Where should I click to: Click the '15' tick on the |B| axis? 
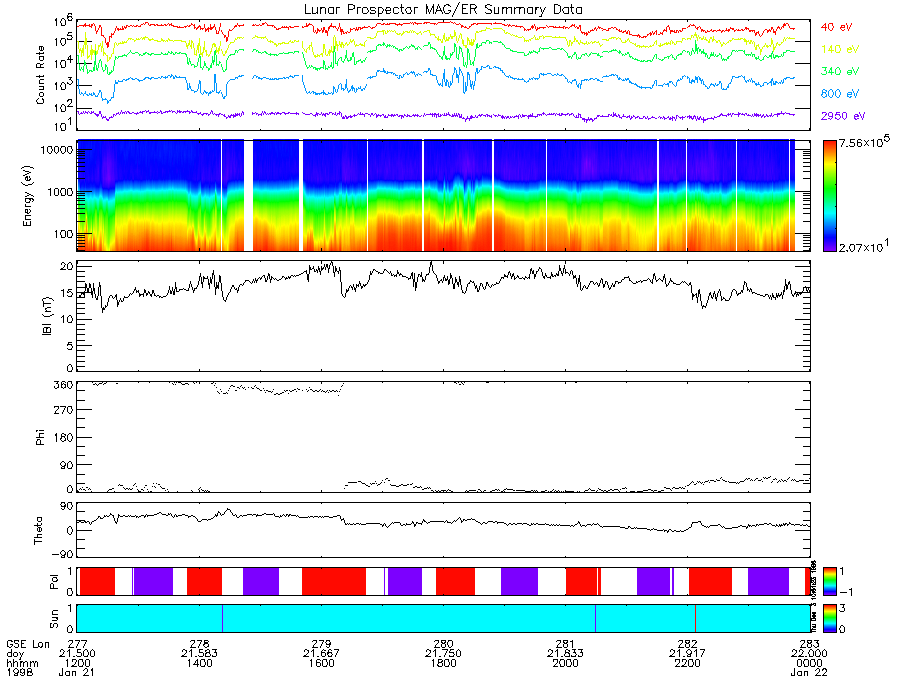coord(67,293)
